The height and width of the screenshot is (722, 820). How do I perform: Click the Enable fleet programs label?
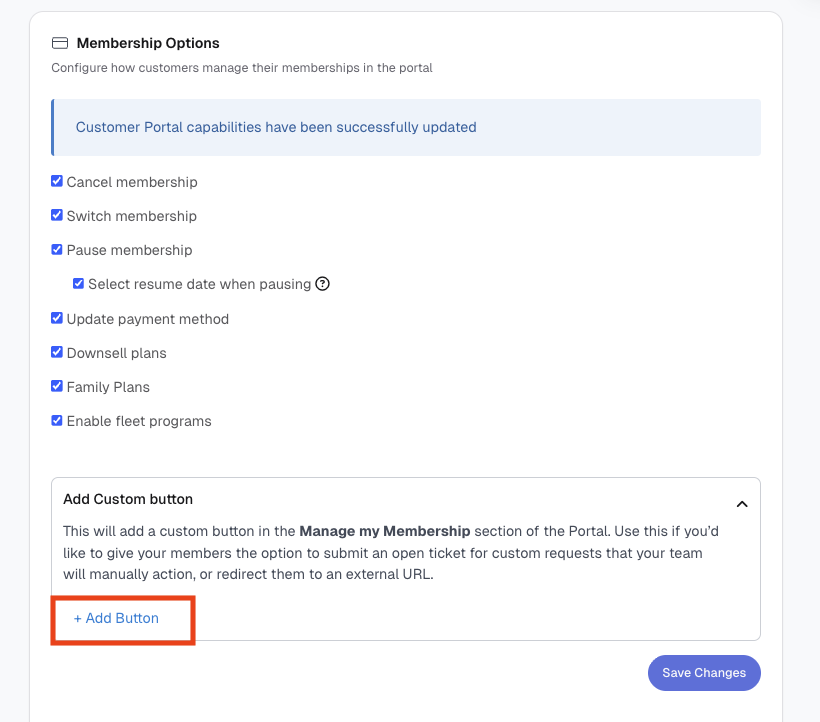coord(139,420)
